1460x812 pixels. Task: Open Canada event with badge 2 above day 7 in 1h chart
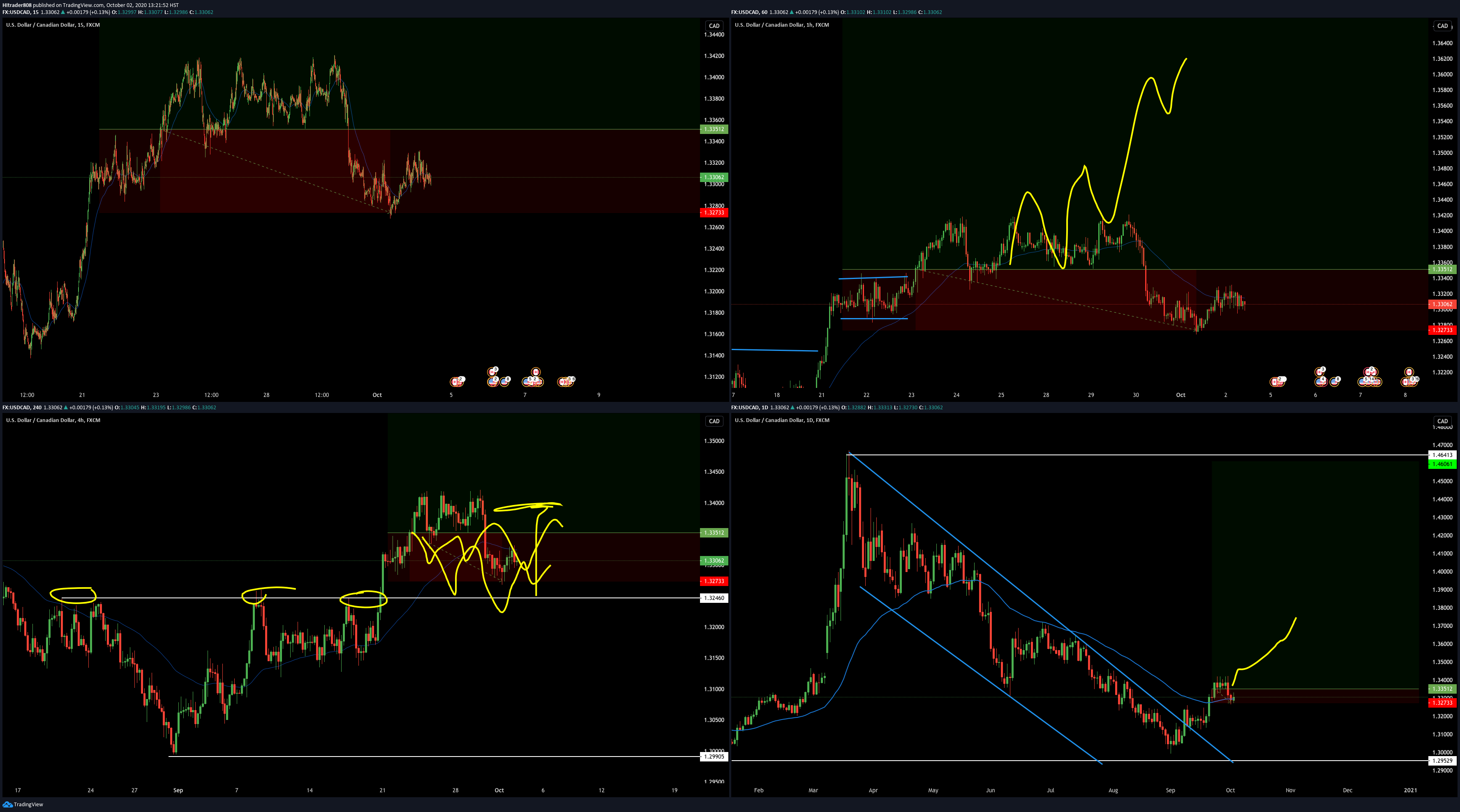pyautogui.click(x=1369, y=372)
